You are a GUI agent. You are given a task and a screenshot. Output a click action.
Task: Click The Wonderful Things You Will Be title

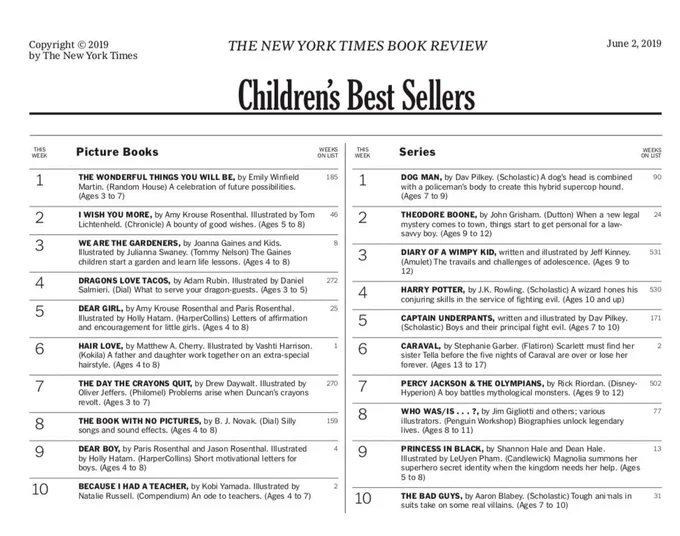[157, 177]
